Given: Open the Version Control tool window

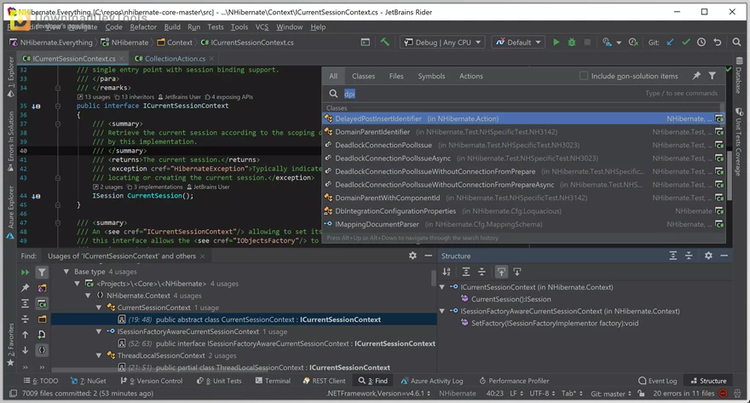Looking at the screenshot, I should [x=151, y=381].
